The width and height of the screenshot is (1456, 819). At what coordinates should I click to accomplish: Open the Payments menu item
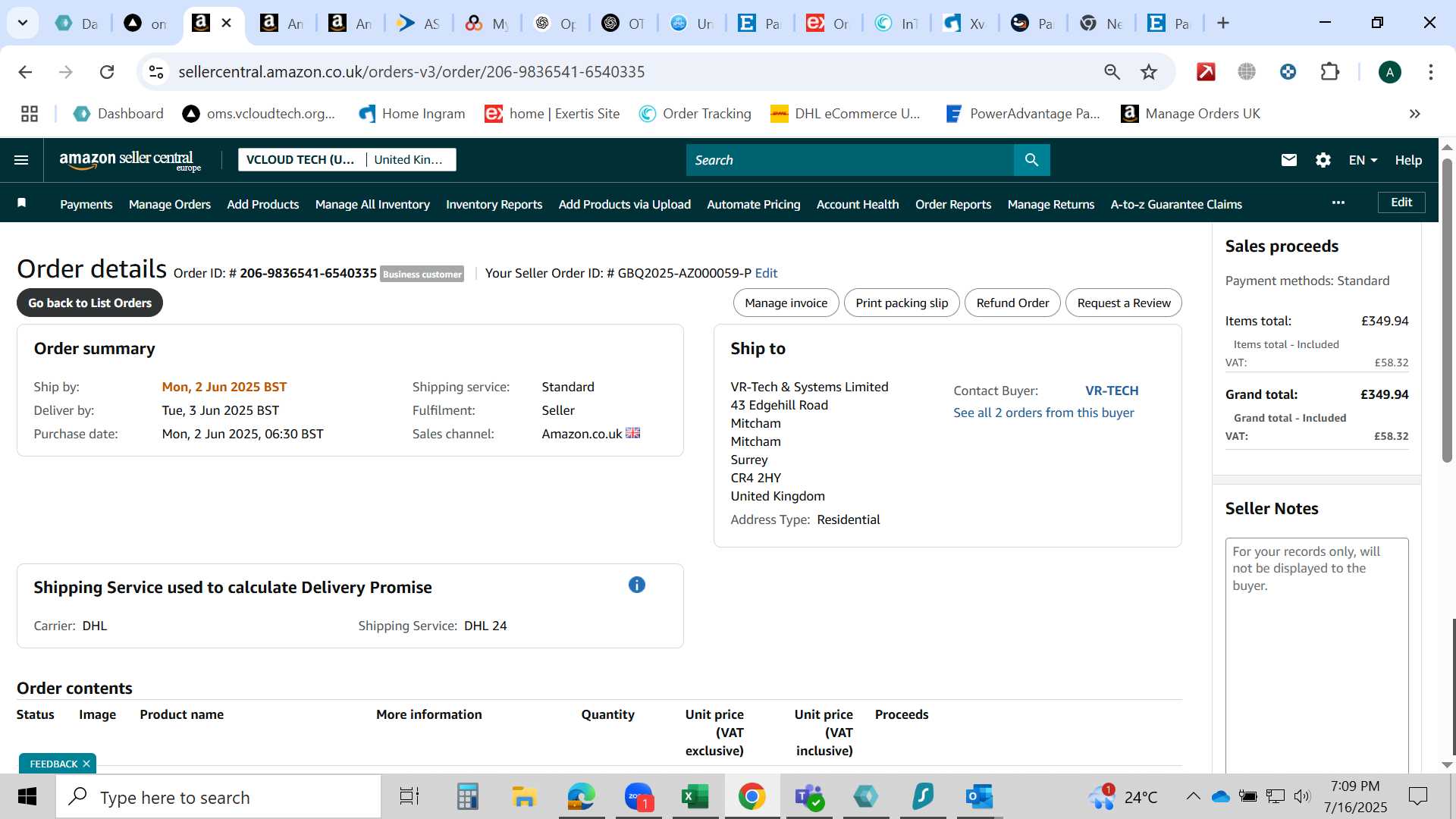click(86, 204)
